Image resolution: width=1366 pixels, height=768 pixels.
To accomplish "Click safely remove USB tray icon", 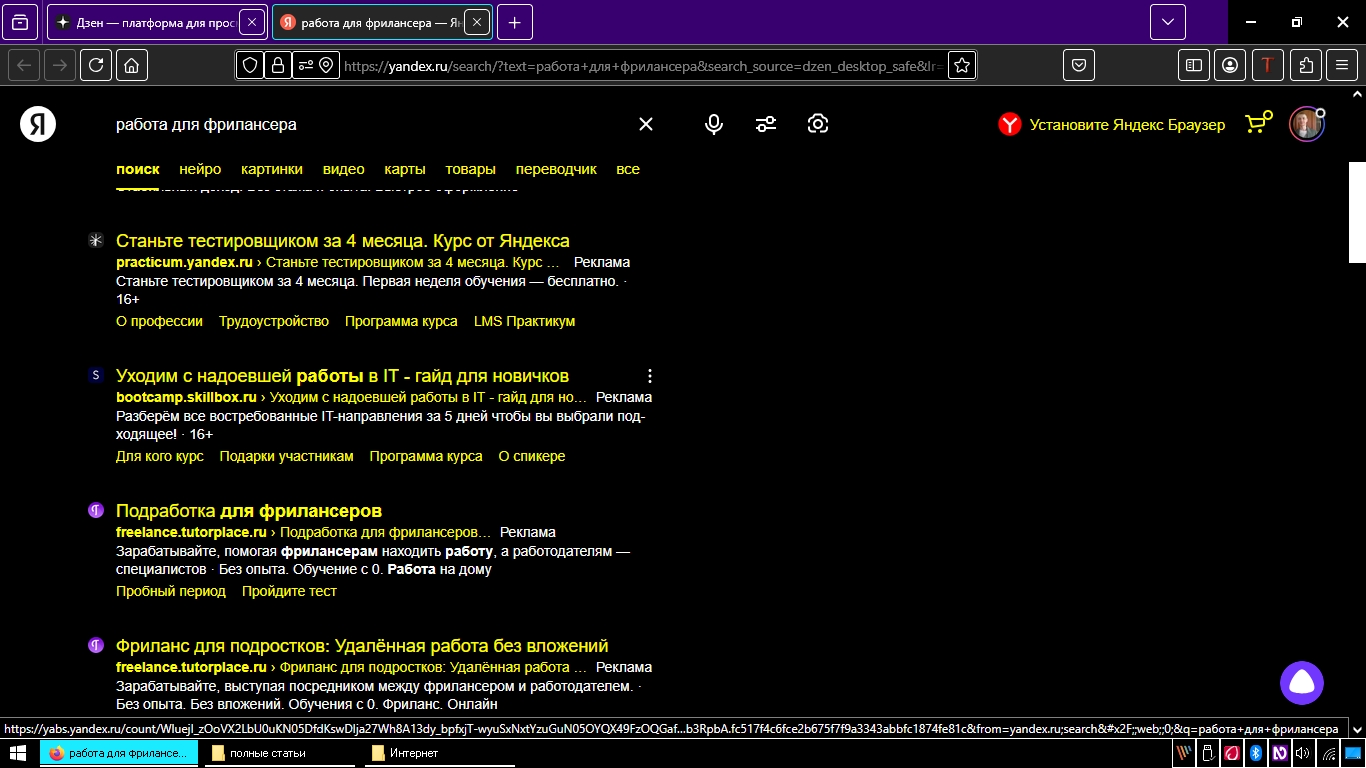I will [1208, 753].
